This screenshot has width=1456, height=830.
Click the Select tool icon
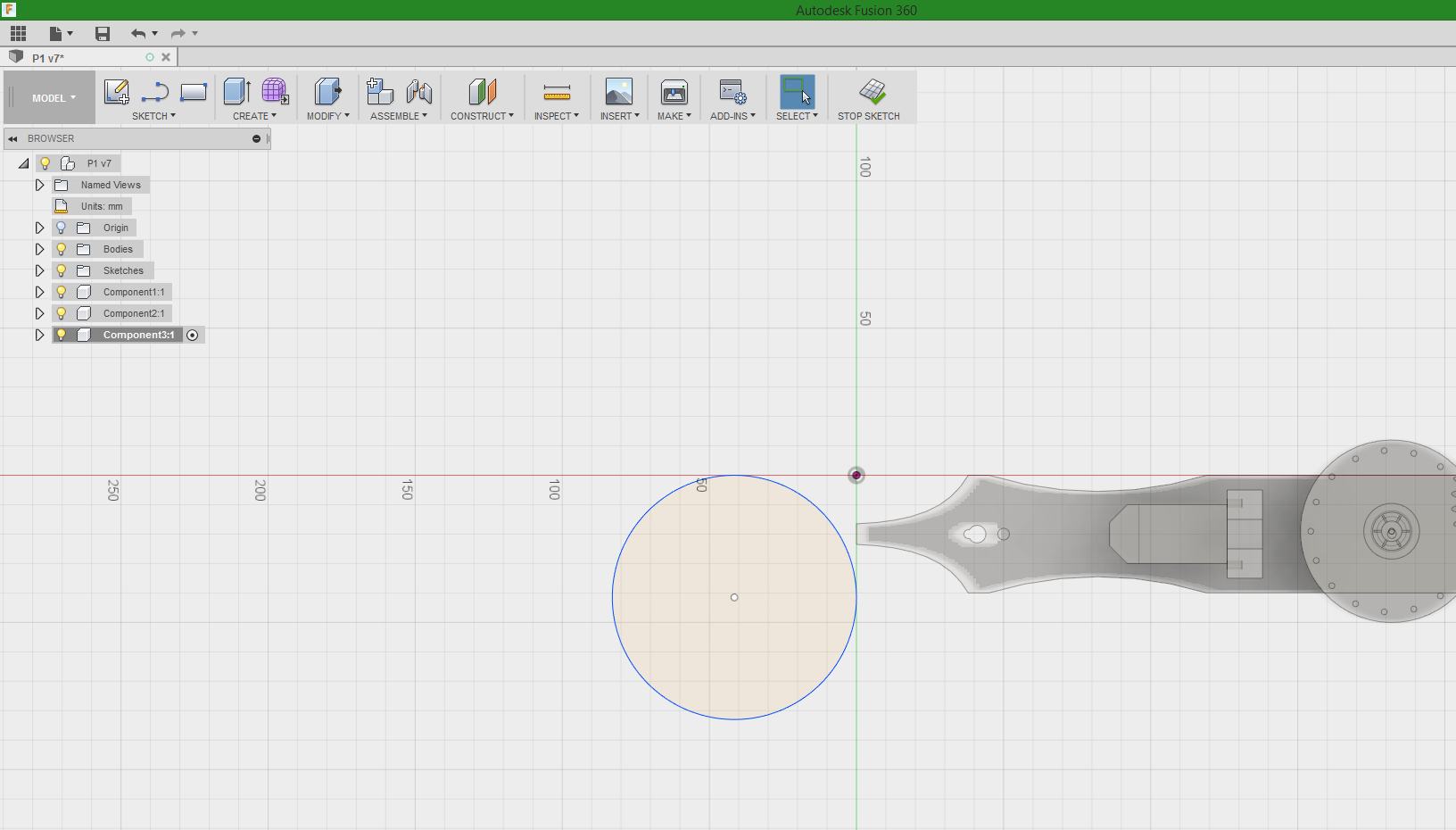[798, 91]
